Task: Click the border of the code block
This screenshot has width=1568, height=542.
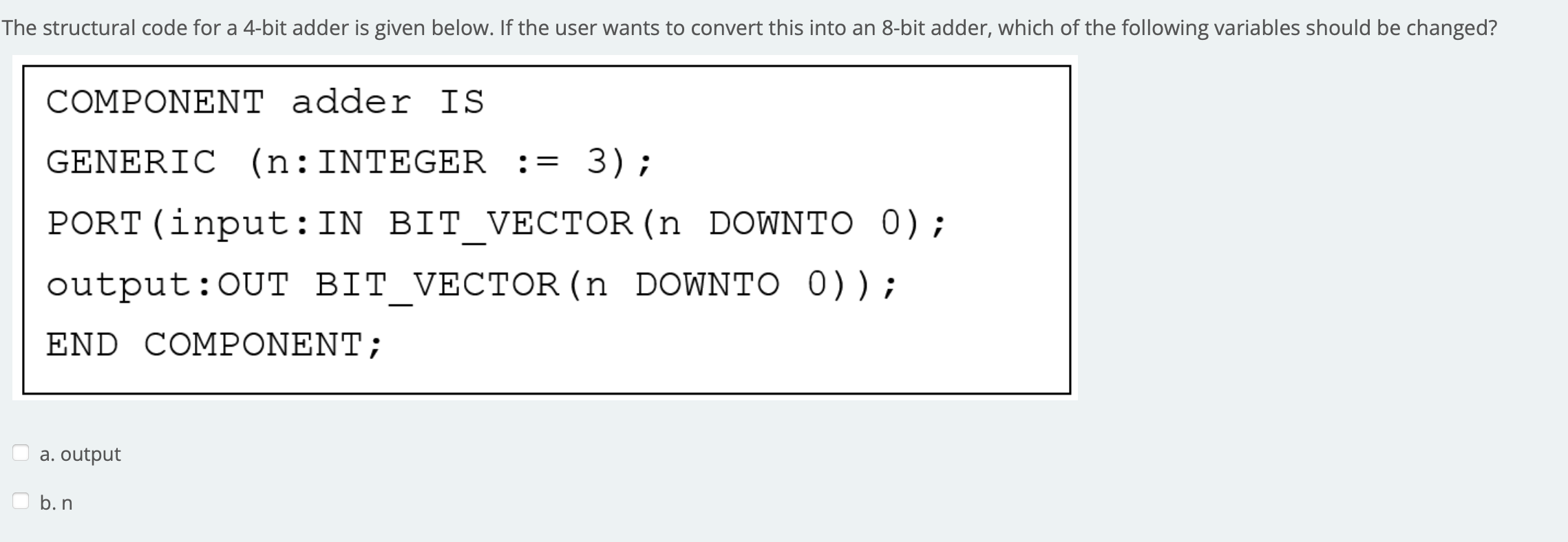Action: coord(544,66)
